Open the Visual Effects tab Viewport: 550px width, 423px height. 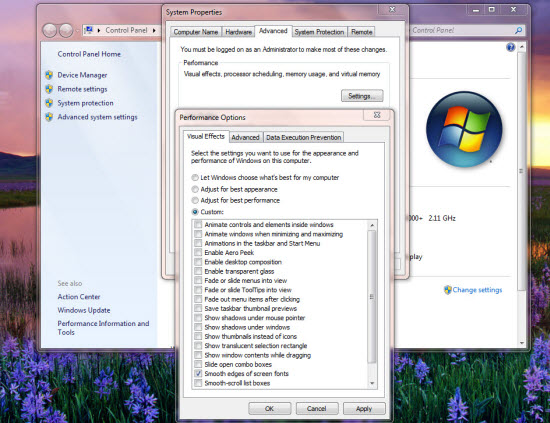[206, 136]
